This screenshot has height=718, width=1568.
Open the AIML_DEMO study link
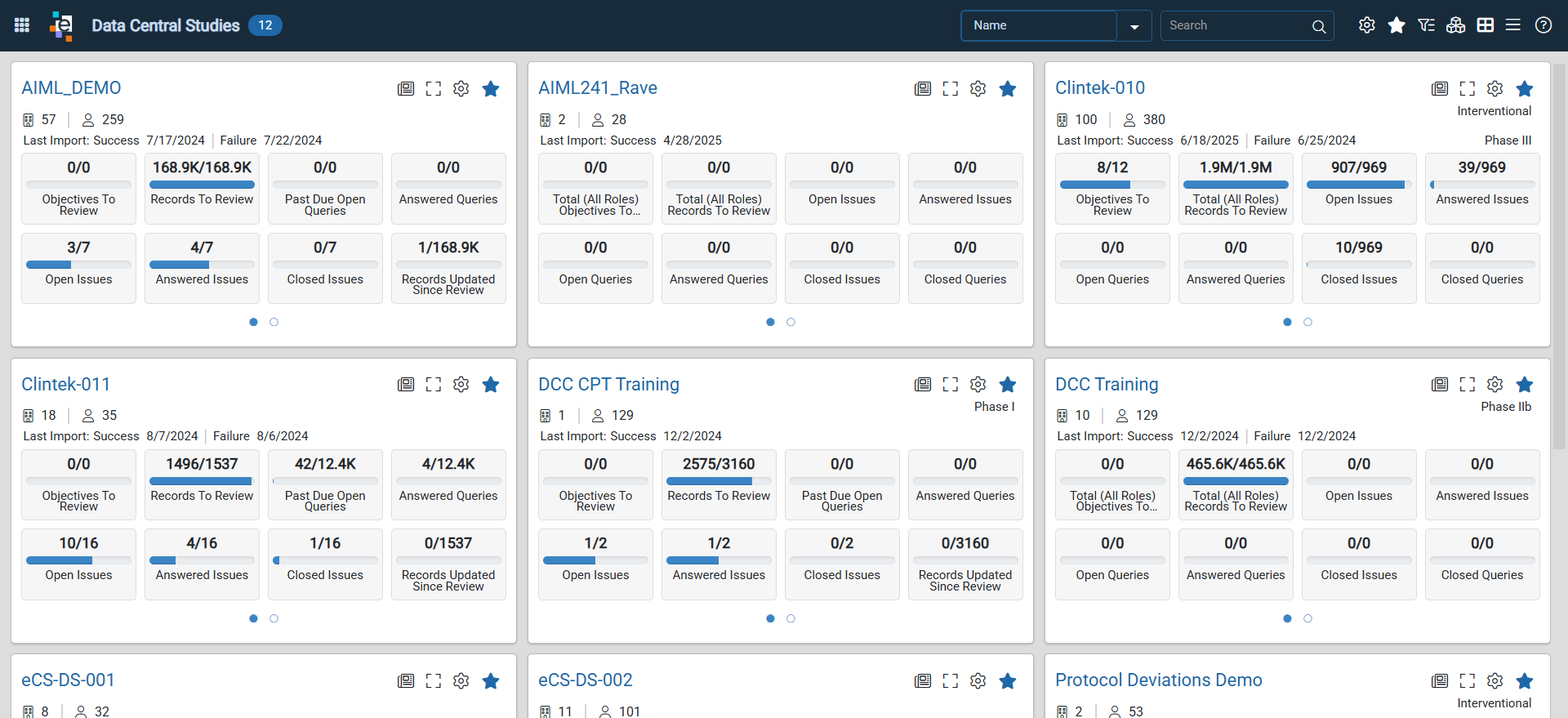[x=71, y=87]
